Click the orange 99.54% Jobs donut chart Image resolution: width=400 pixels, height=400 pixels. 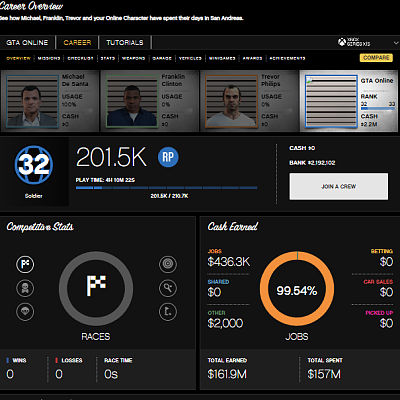pyautogui.click(x=297, y=289)
